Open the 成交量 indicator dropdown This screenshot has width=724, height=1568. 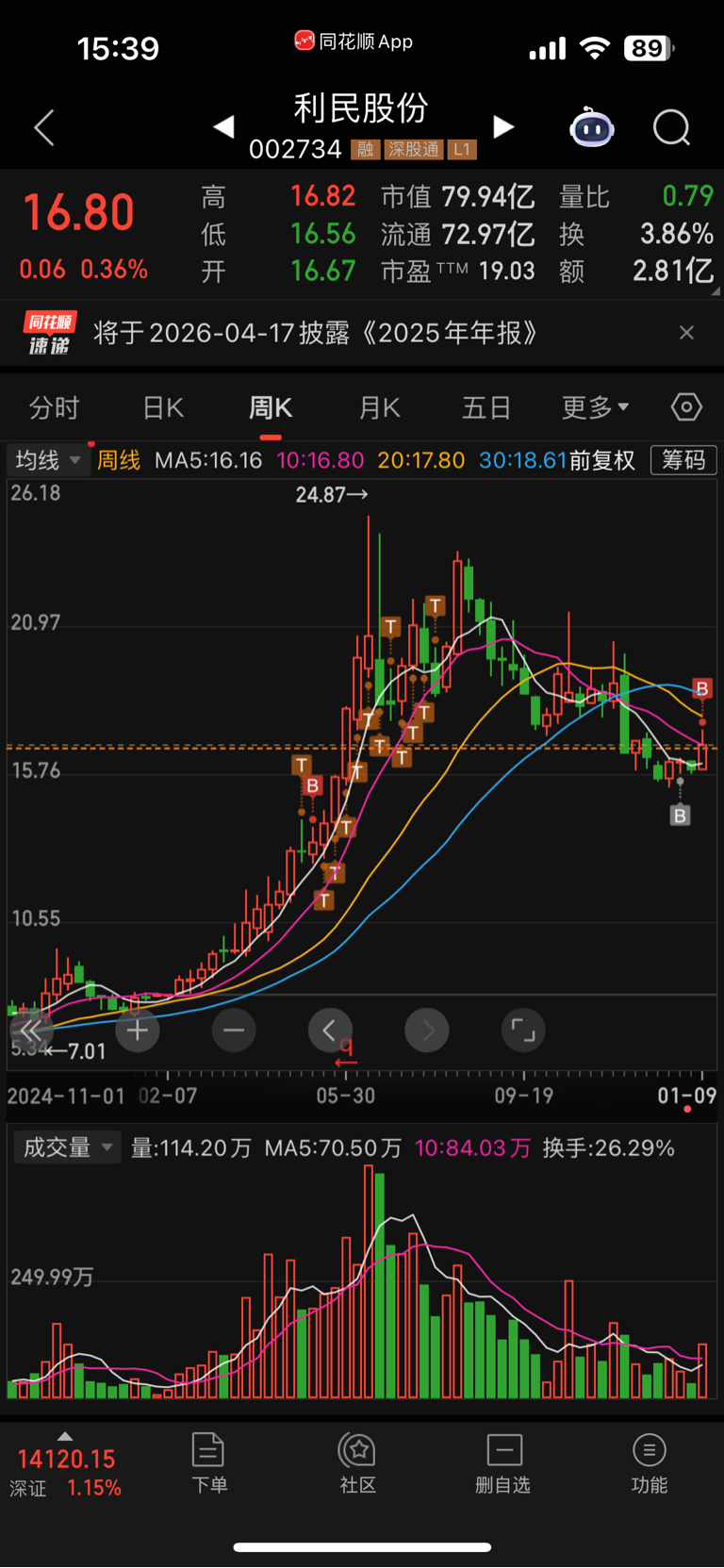coord(66,1147)
